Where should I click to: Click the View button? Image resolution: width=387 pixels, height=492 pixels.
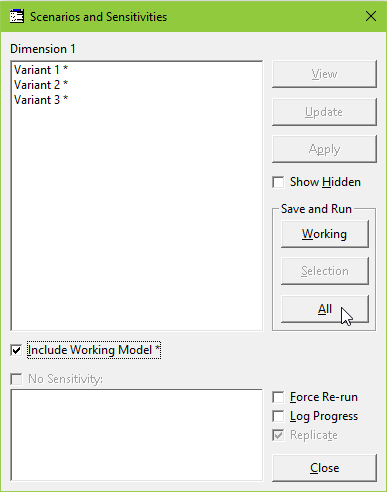pos(324,74)
